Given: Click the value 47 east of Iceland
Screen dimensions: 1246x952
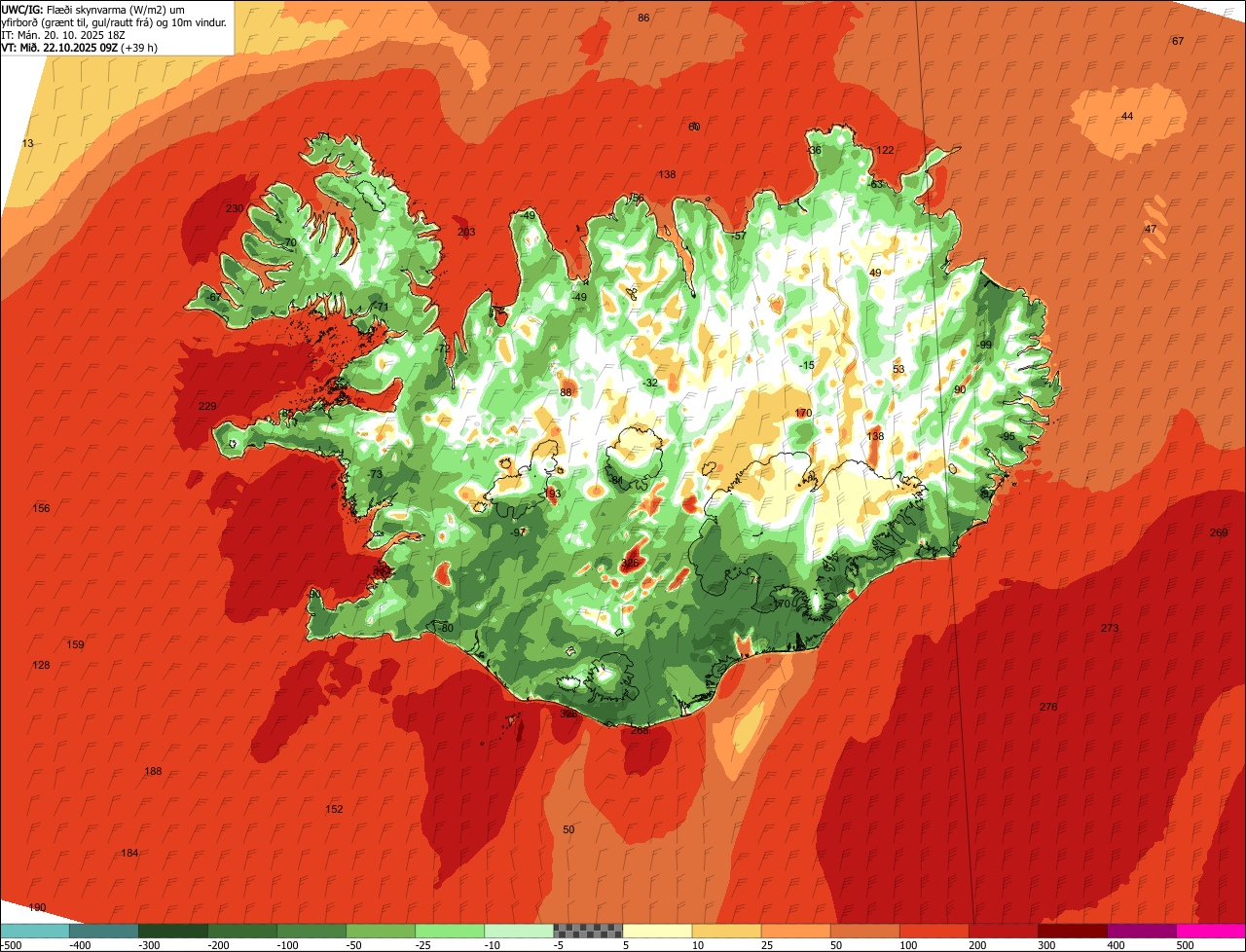Looking at the screenshot, I should [1151, 230].
